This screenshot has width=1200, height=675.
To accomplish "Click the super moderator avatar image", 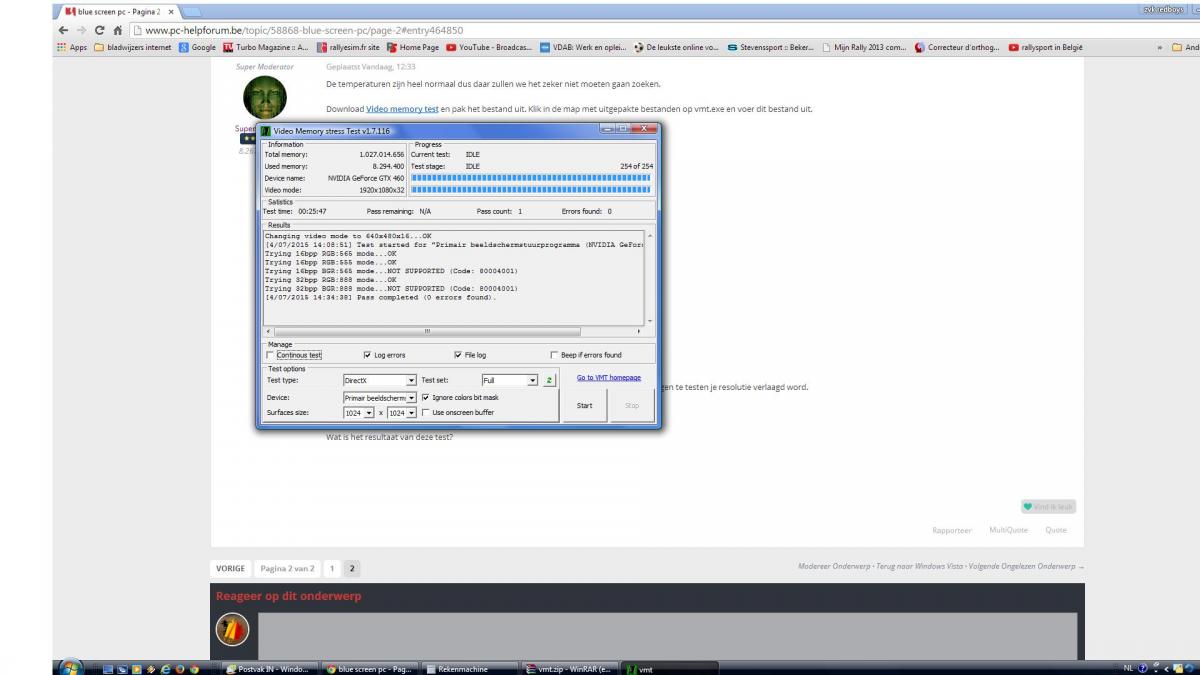I will coord(265,98).
